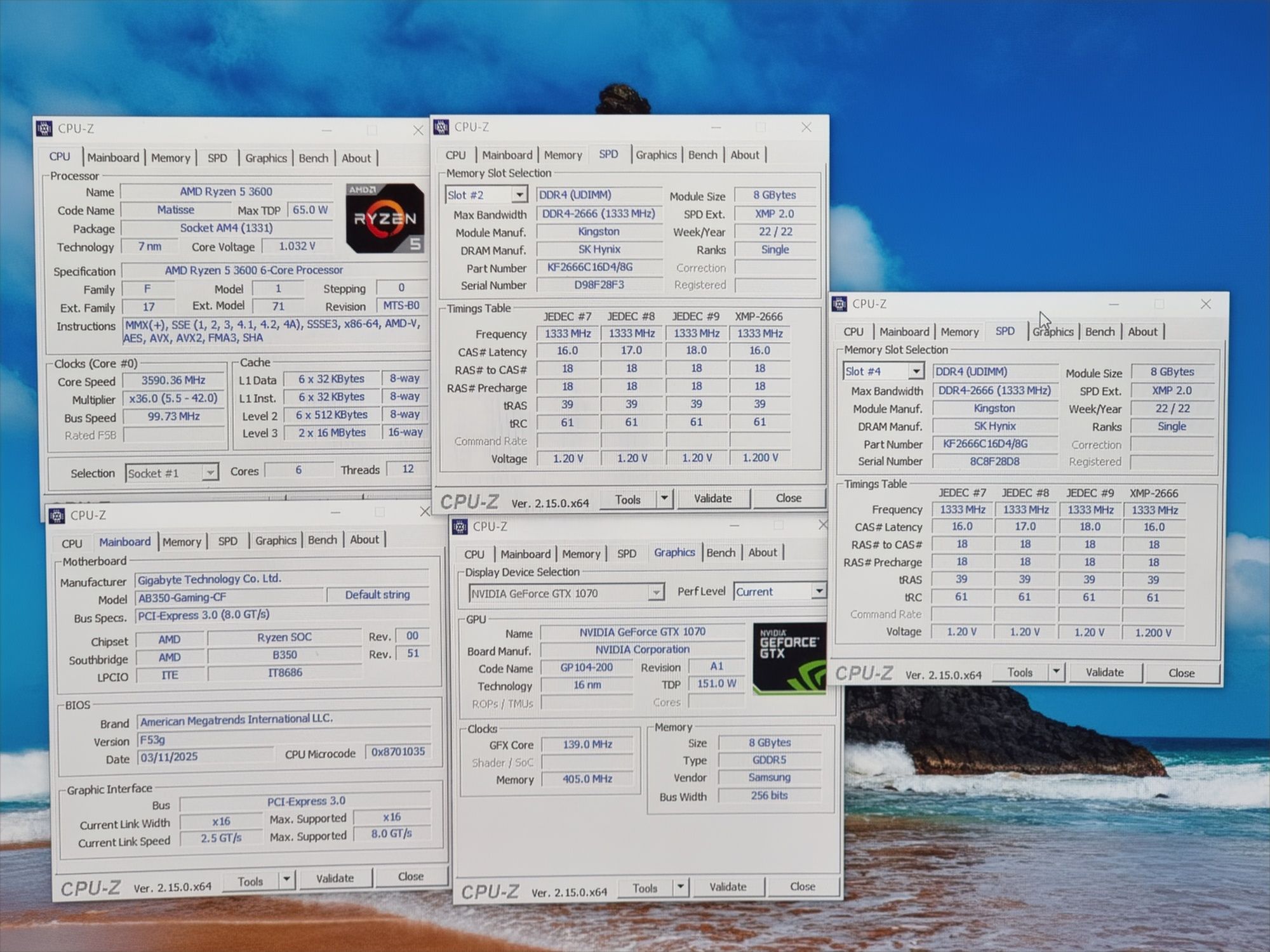Click the processor name AMD Ryzen 5 3600
Image resolution: width=1270 pixels, height=952 pixels.
pyautogui.click(x=226, y=192)
